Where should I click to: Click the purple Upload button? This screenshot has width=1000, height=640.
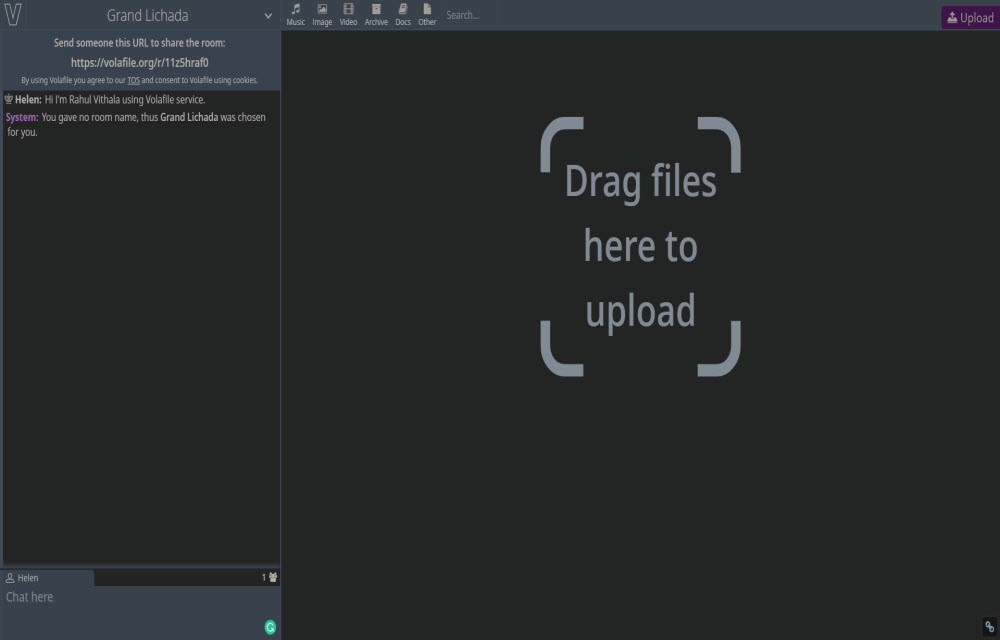tap(970, 18)
